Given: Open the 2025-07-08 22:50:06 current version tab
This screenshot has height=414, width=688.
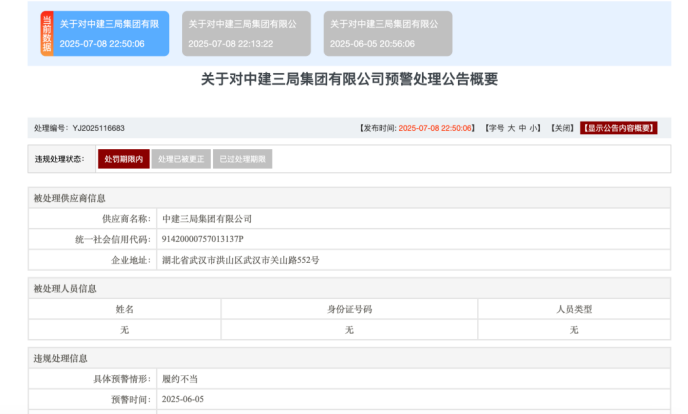Looking at the screenshot, I should point(110,33).
